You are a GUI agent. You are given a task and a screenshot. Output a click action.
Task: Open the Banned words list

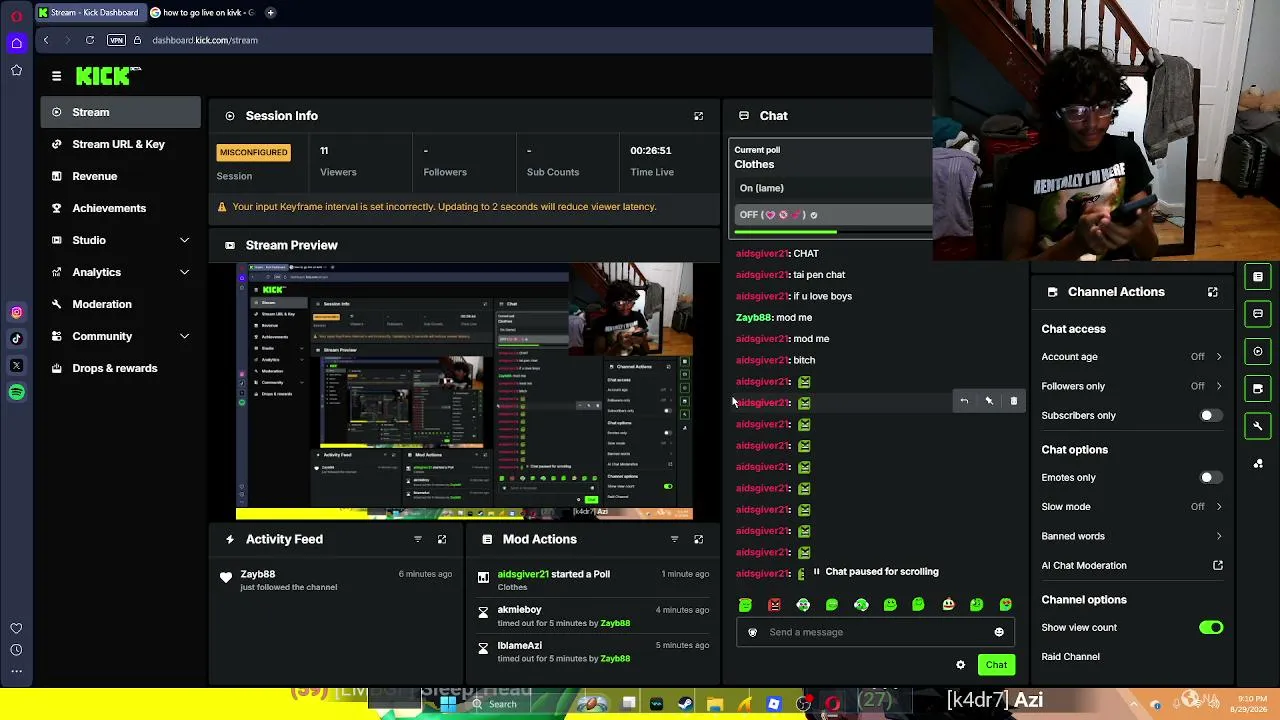(1132, 536)
